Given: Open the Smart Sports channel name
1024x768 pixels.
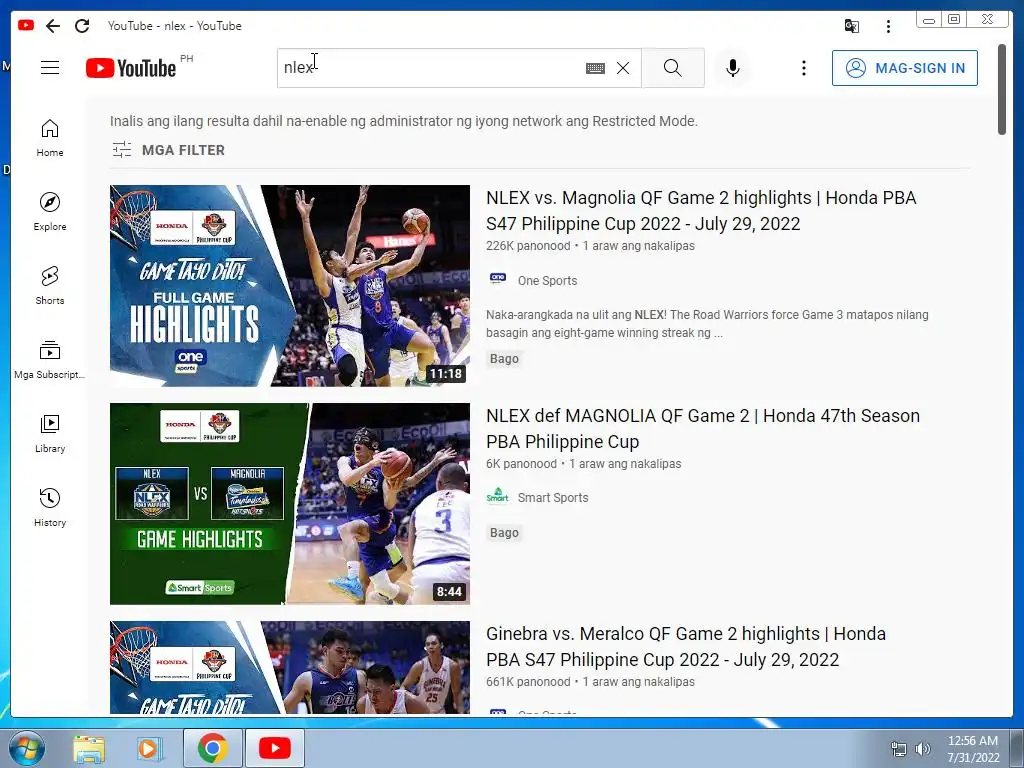Looking at the screenshot, I should tap(552, 498).
